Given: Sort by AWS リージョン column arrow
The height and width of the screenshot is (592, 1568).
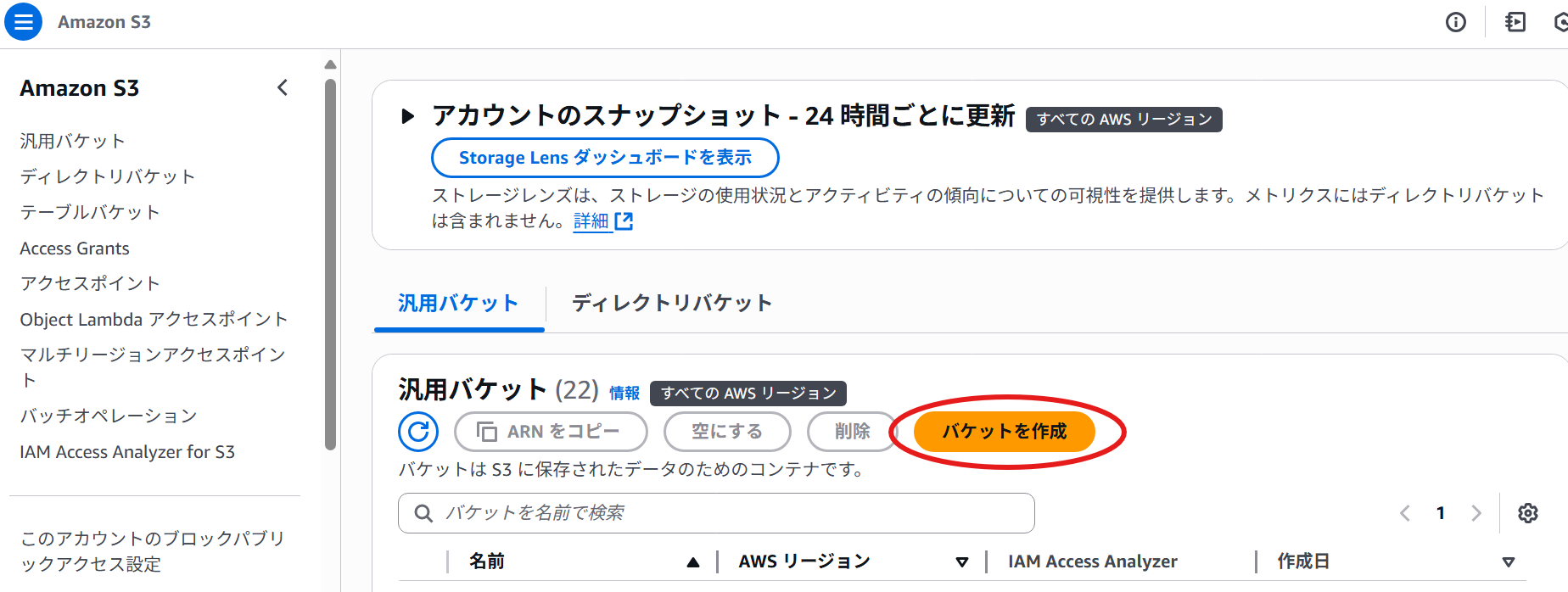Looking at the screenshot, I should tap(962, 562).
